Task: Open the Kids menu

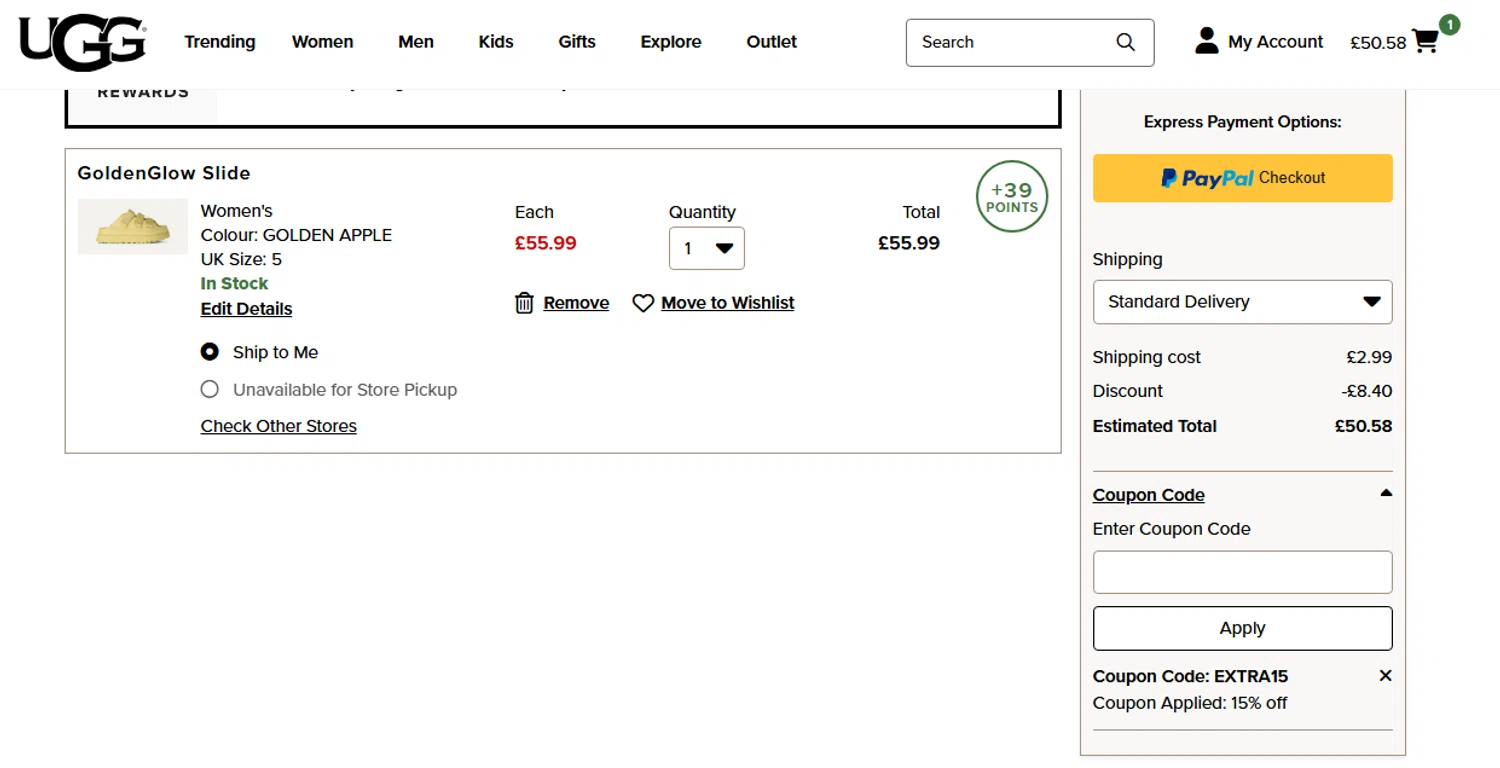Action: pos(496,42)
